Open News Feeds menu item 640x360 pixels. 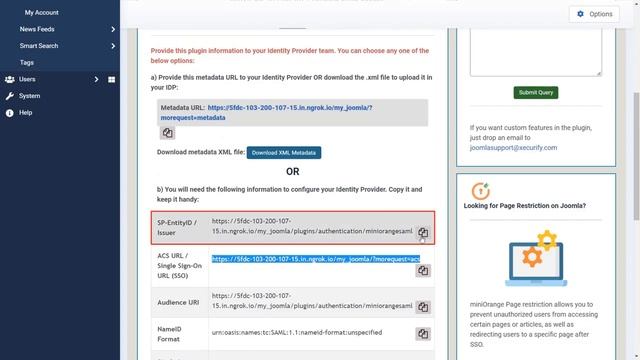pyautogui.click(x=37, y=29)
